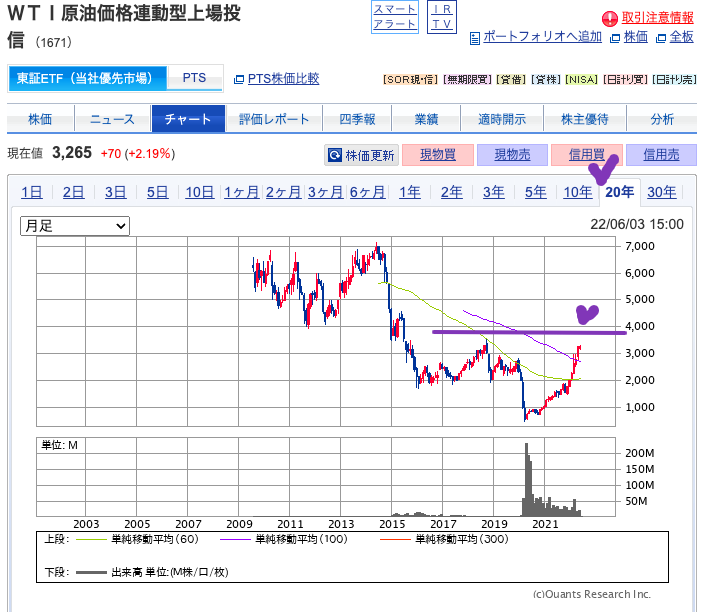This screenshot has width=704, height=612.
Task: Select the 1年 chart period
Action: coord(410,192)
